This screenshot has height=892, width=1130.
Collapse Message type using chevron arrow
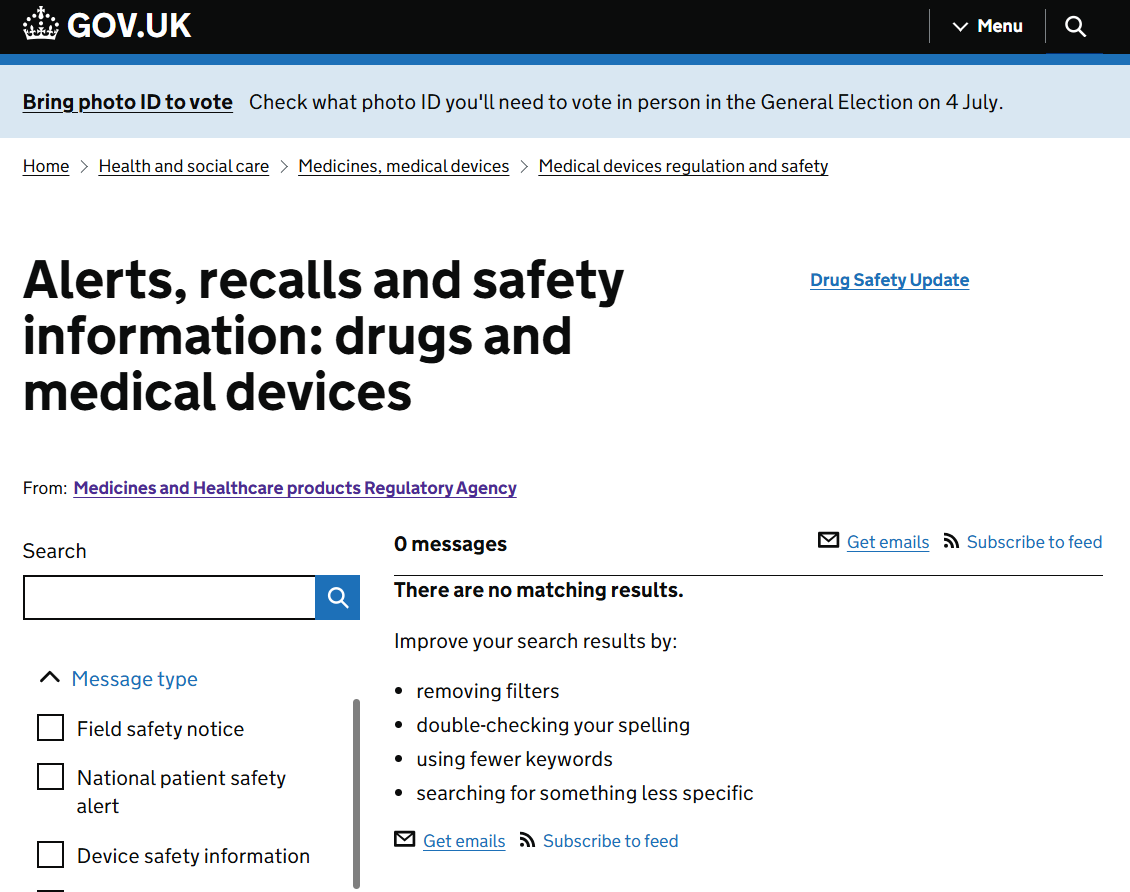50,677
